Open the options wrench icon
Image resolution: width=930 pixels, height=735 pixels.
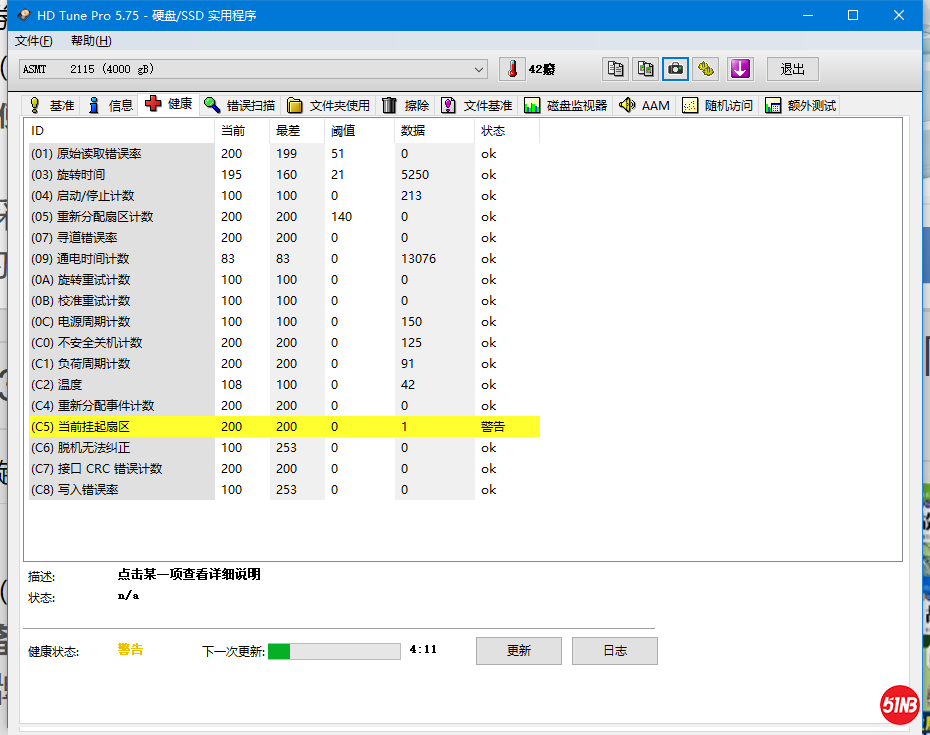[x=707, y=69]
